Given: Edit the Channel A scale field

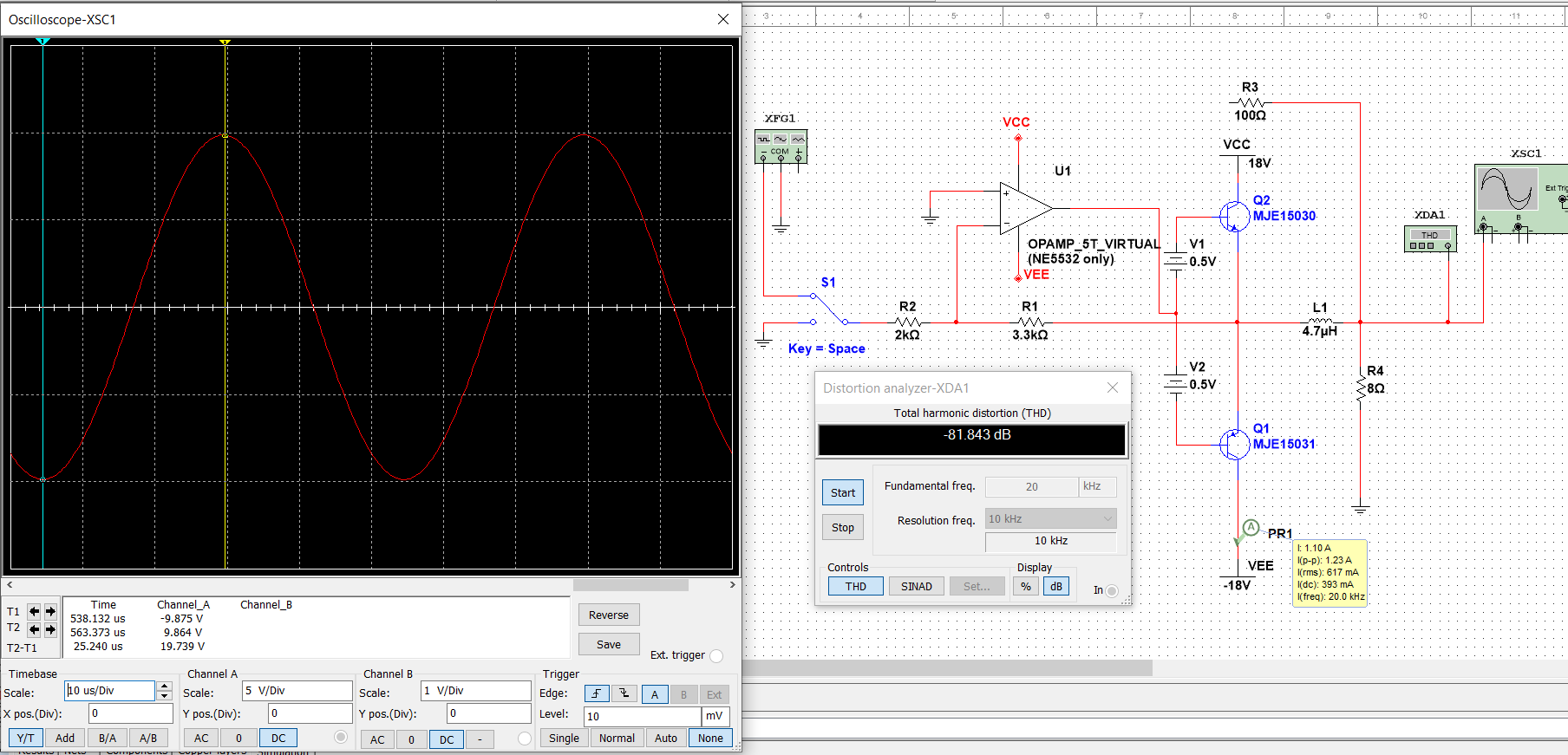Looking at the screenshot, I should pos(297,691).
